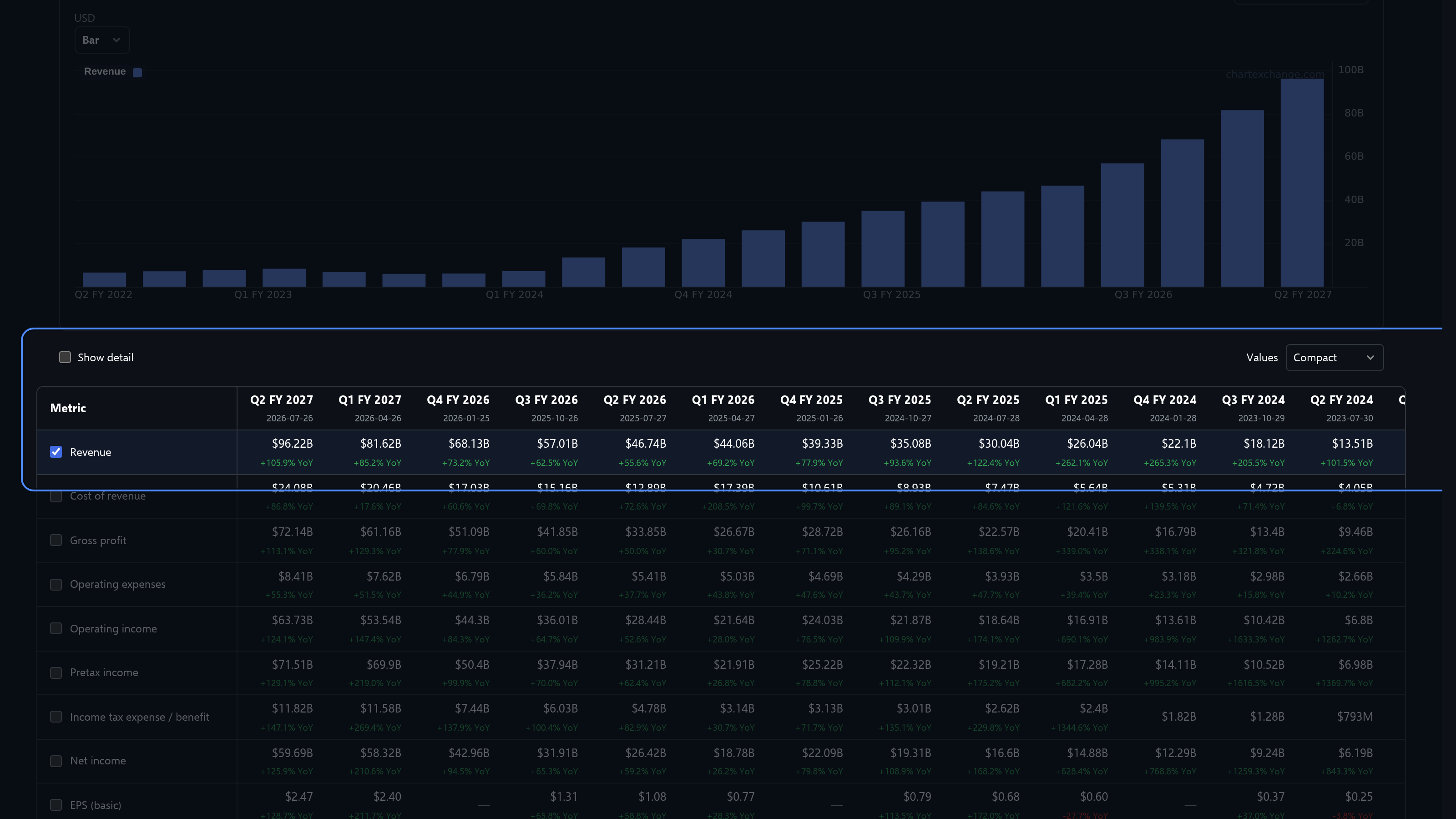Enable the Show detail checkbox
Image resolution: width=1456 pixels, height=819 pixels.
[65, 357]
